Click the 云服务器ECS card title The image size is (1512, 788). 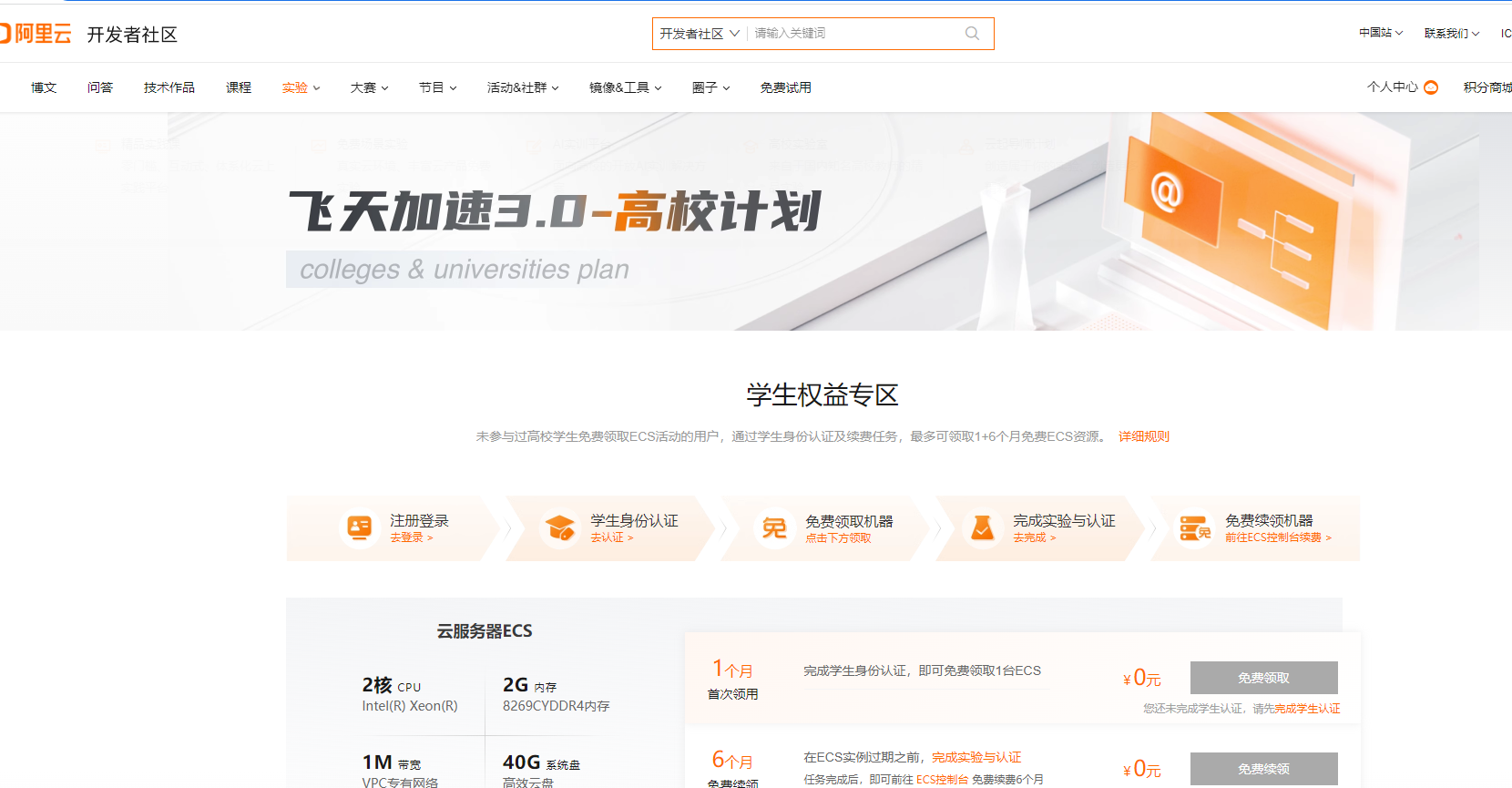(x=485, y=630)
